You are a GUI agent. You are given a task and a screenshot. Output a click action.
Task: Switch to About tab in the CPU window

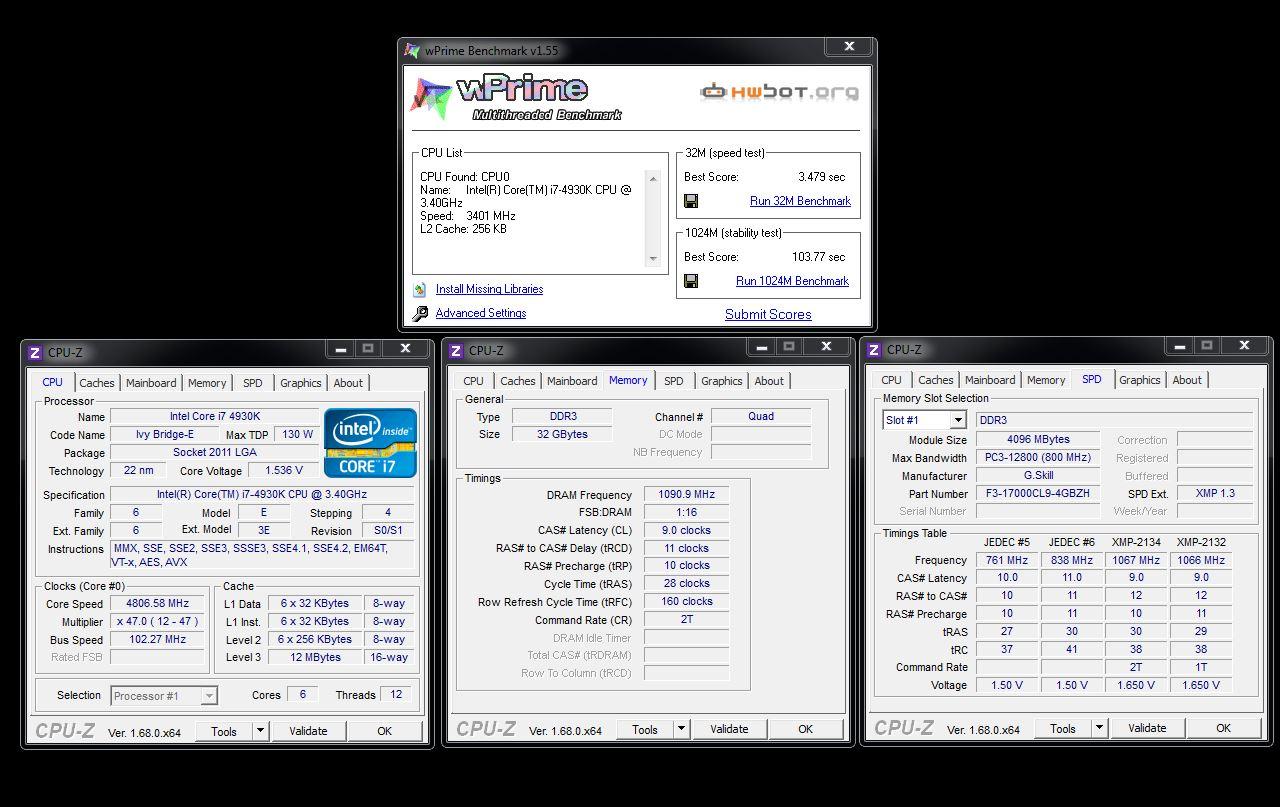(x=348, y=383)
